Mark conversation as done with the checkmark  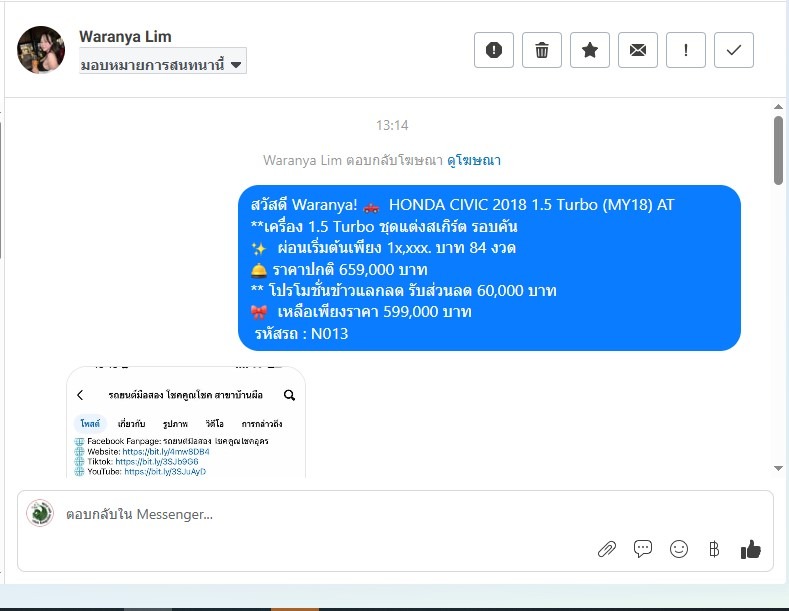[x=734, y=50]
